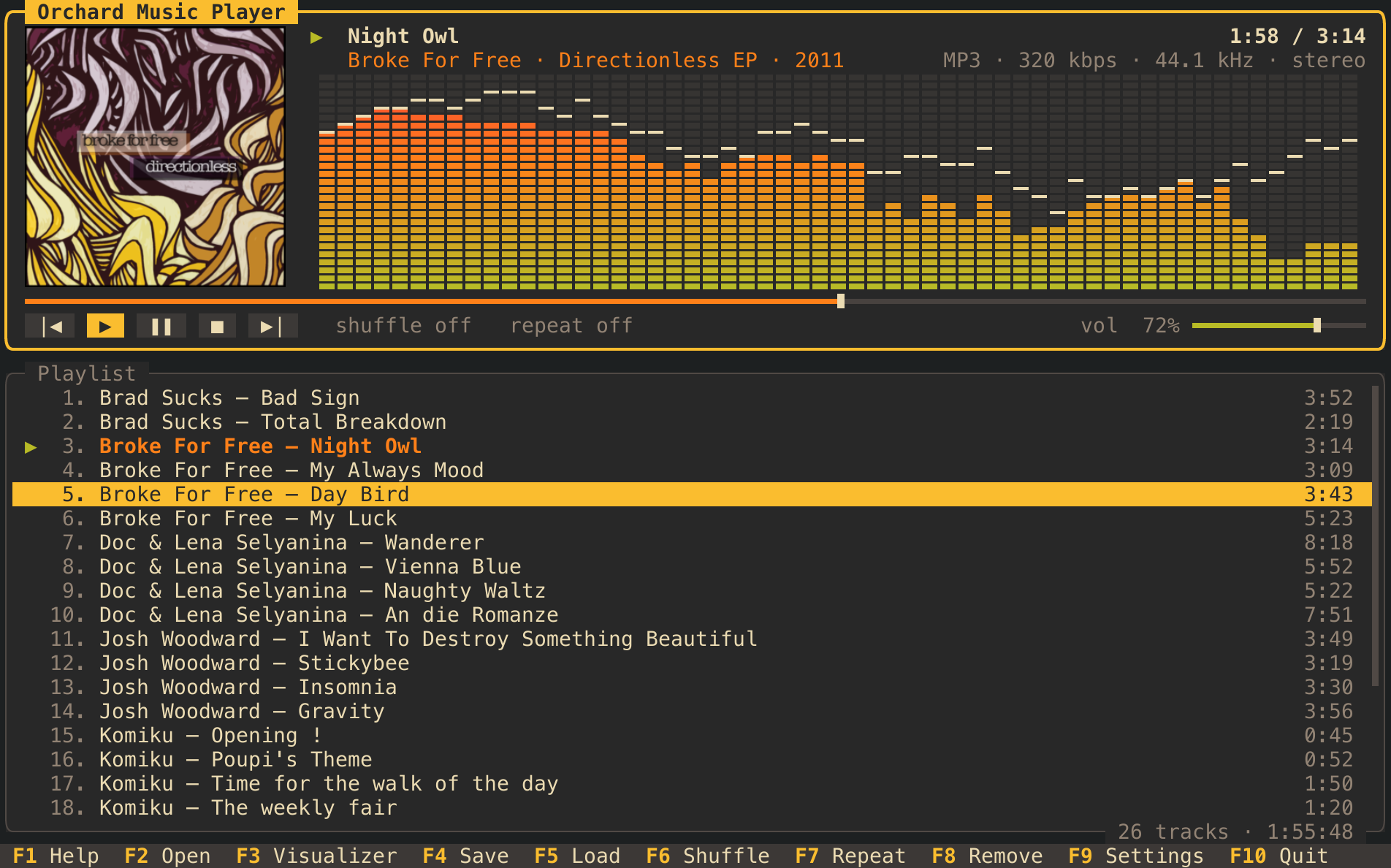Select "Komiku – The weekly fair" track
The width and height of the screenshot is (1391, 868).
(x=692, y=808)
